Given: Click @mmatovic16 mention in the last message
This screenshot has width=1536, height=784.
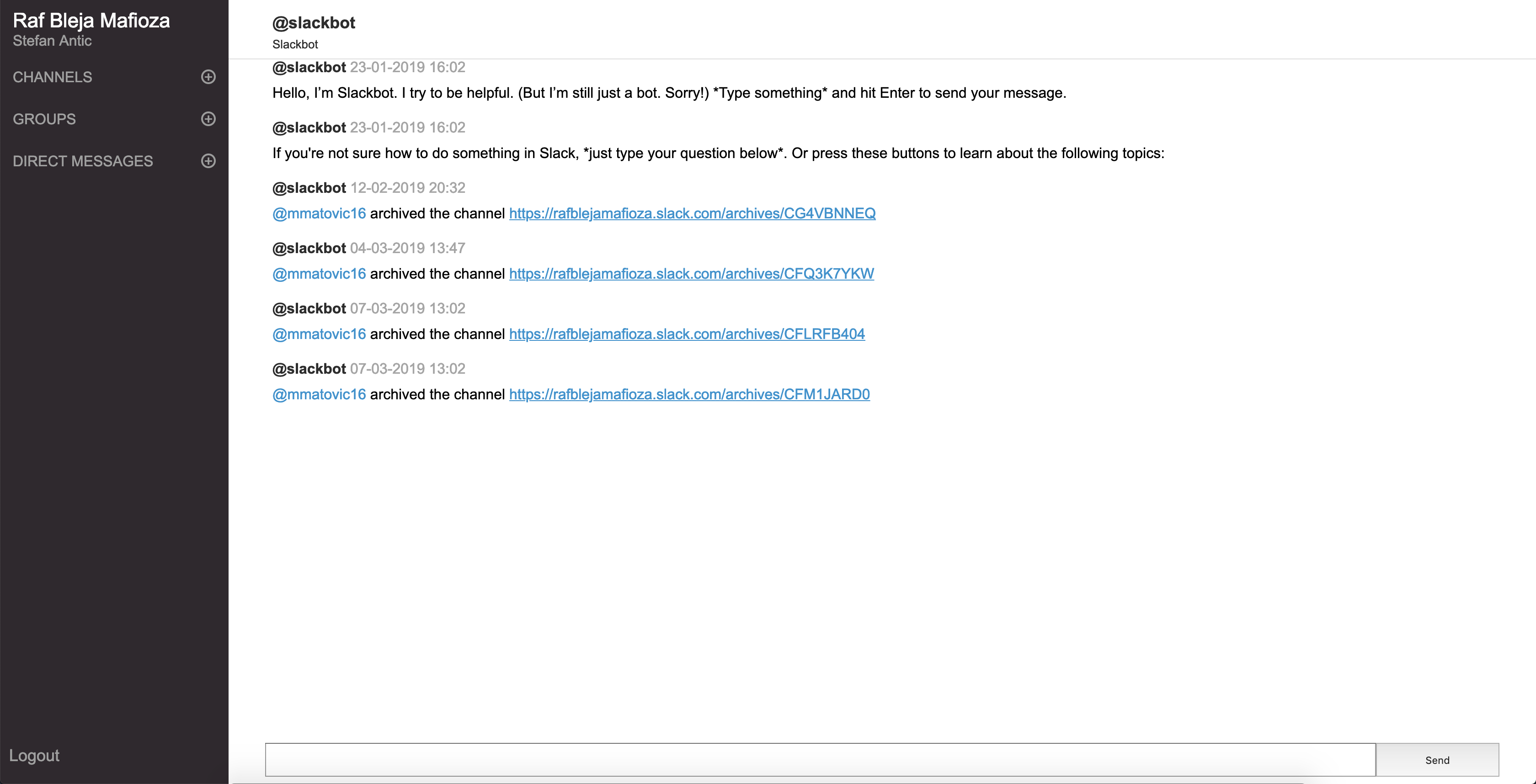Looking at the screenshot, I should click(x=319, y=394).
